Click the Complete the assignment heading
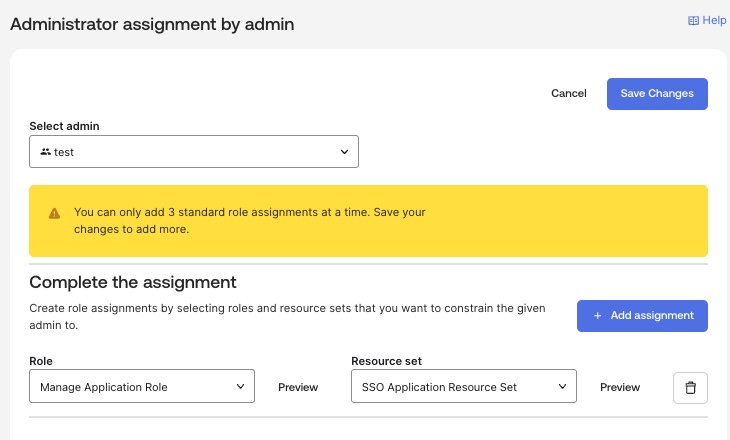The width and height of the screenshot is (730, 440). point(132,282)
